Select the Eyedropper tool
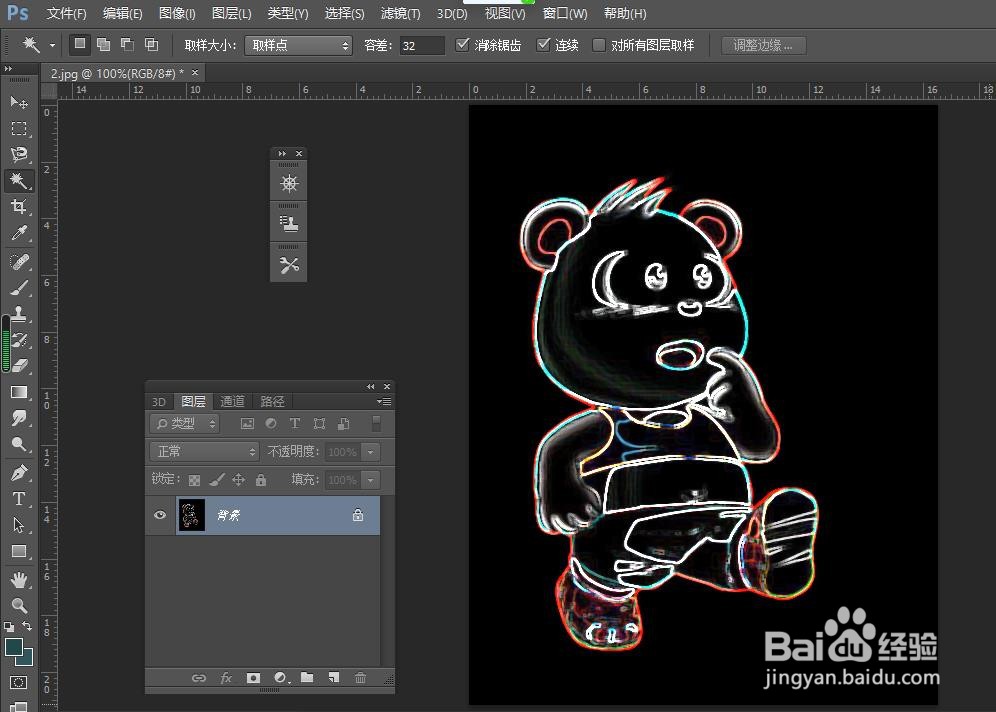This screenshot has height=712, width=996. (18, 233)
